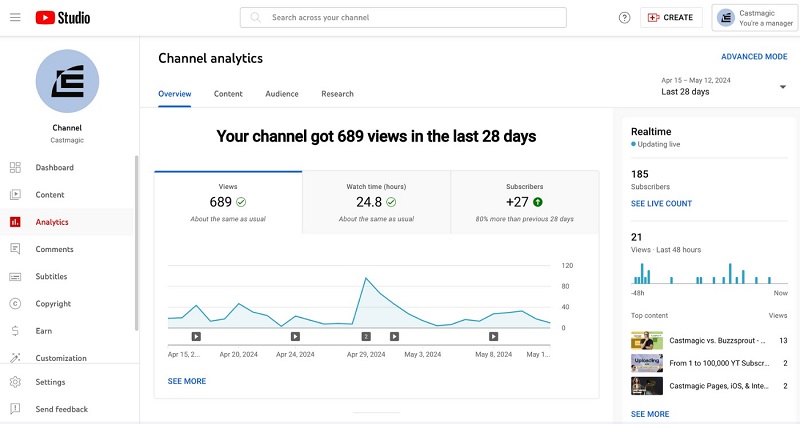The image size is (800, 424).
Task: Click the video marker under Apr 15
Action: [196, 336]
